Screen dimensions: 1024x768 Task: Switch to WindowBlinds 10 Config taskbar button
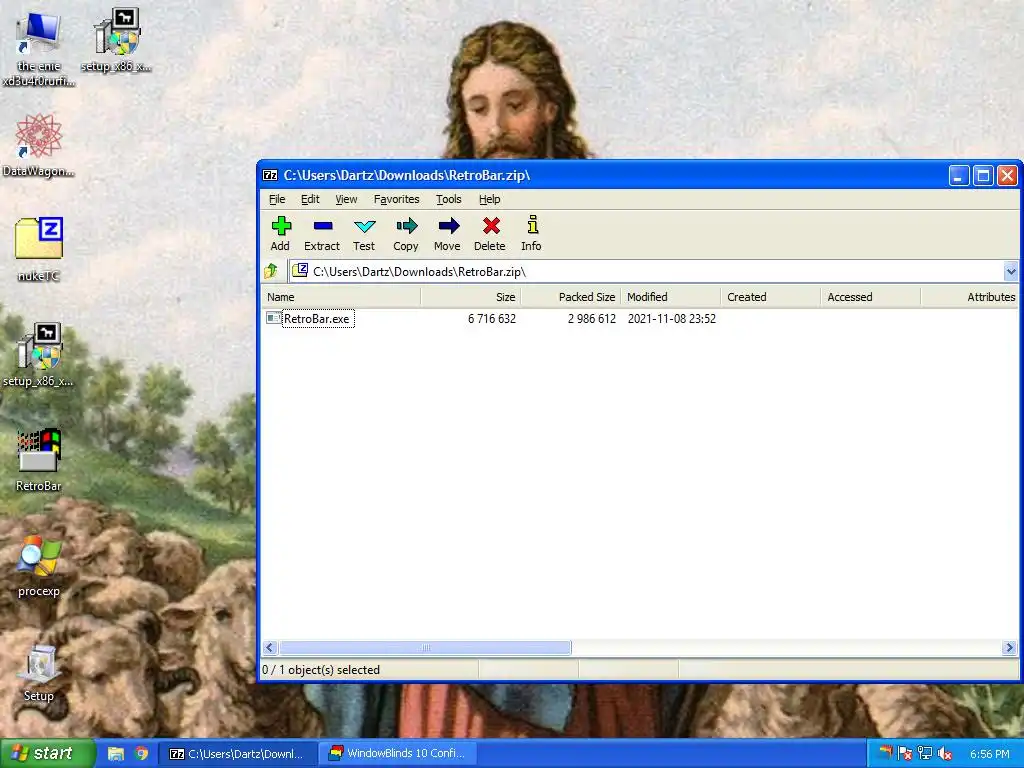(x=398, y=753)
